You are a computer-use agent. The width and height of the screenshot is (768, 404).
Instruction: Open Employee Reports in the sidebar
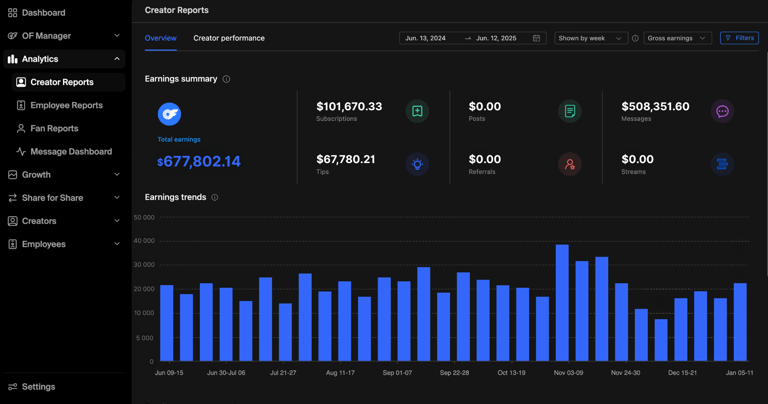click(66, 105)
